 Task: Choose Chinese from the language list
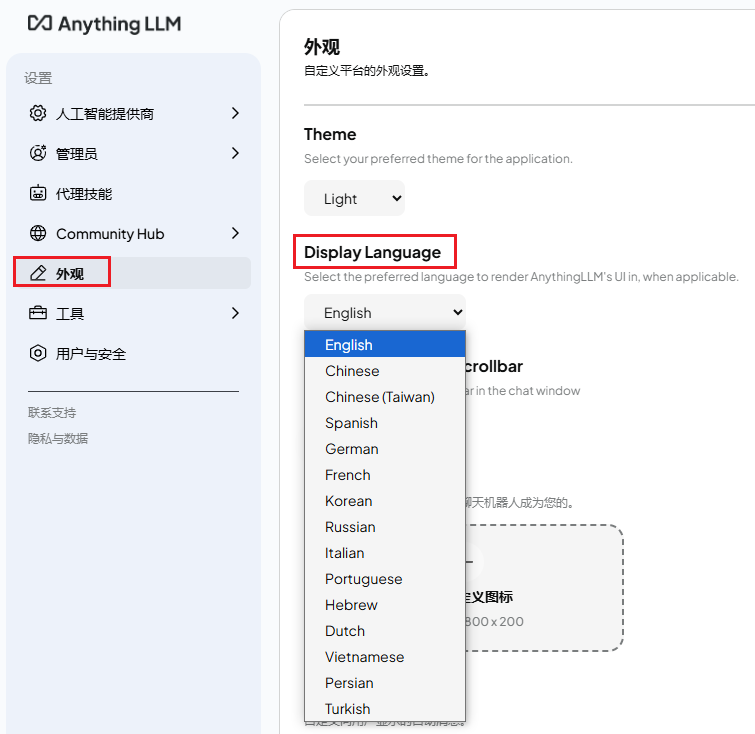(x=385, y=370)
